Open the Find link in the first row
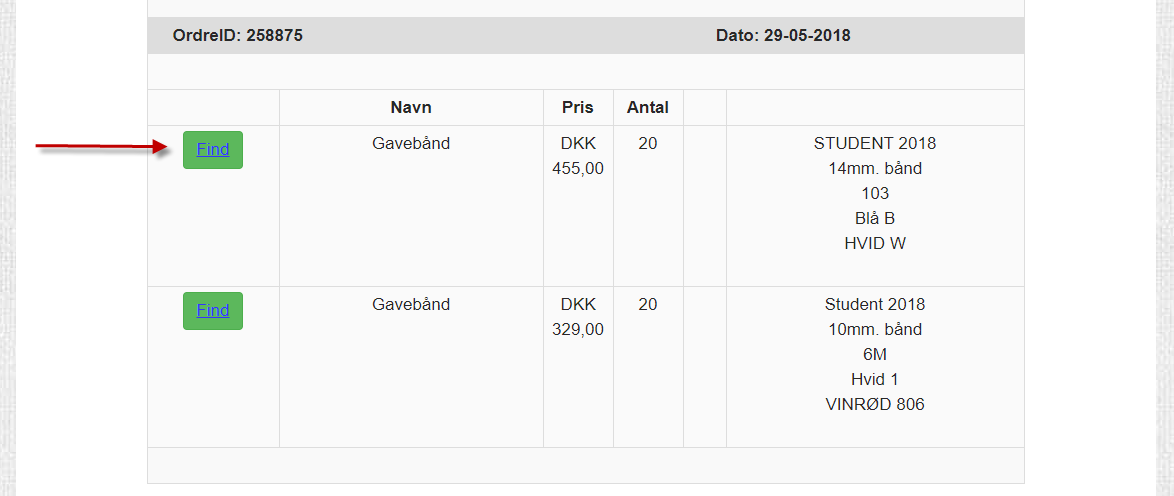Viewport: 1174px width, 496px height. click(x=213, y=150)
